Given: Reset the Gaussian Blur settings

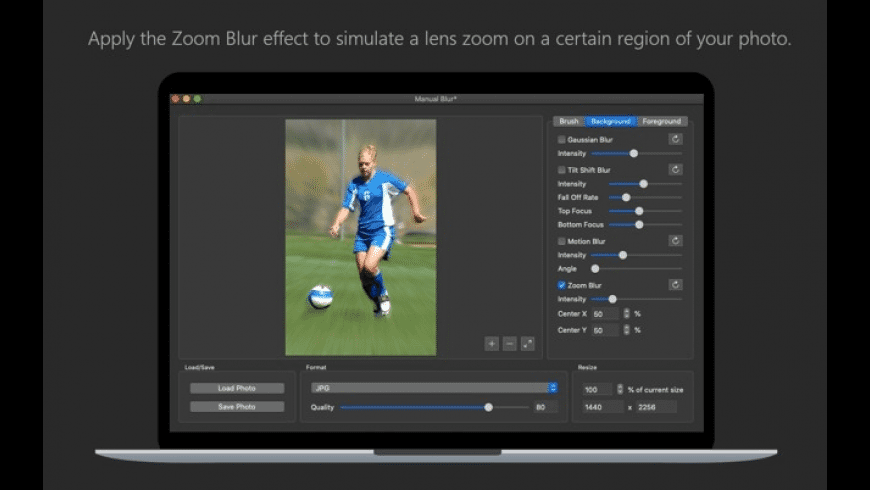Looking at the screenshot, I should pyautogui.click(x=675, y=139).
